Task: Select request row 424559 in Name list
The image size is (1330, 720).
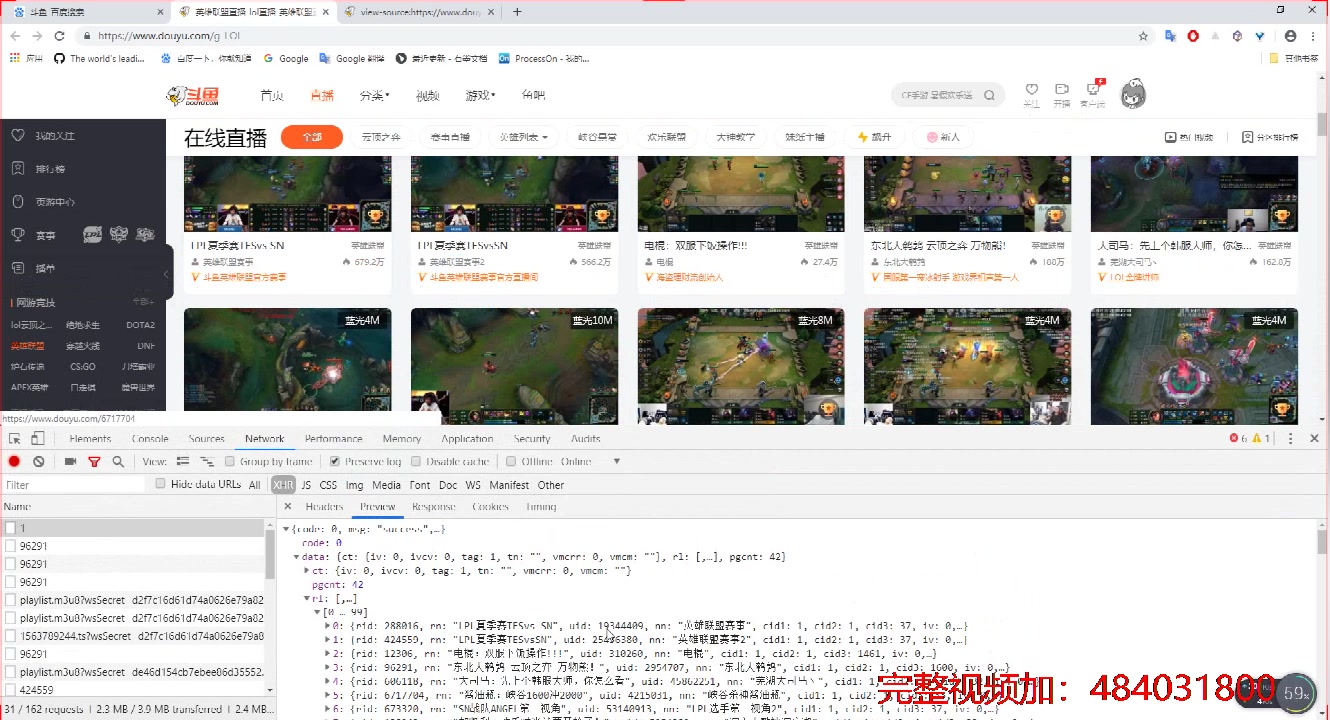Action: coord(132,690)
